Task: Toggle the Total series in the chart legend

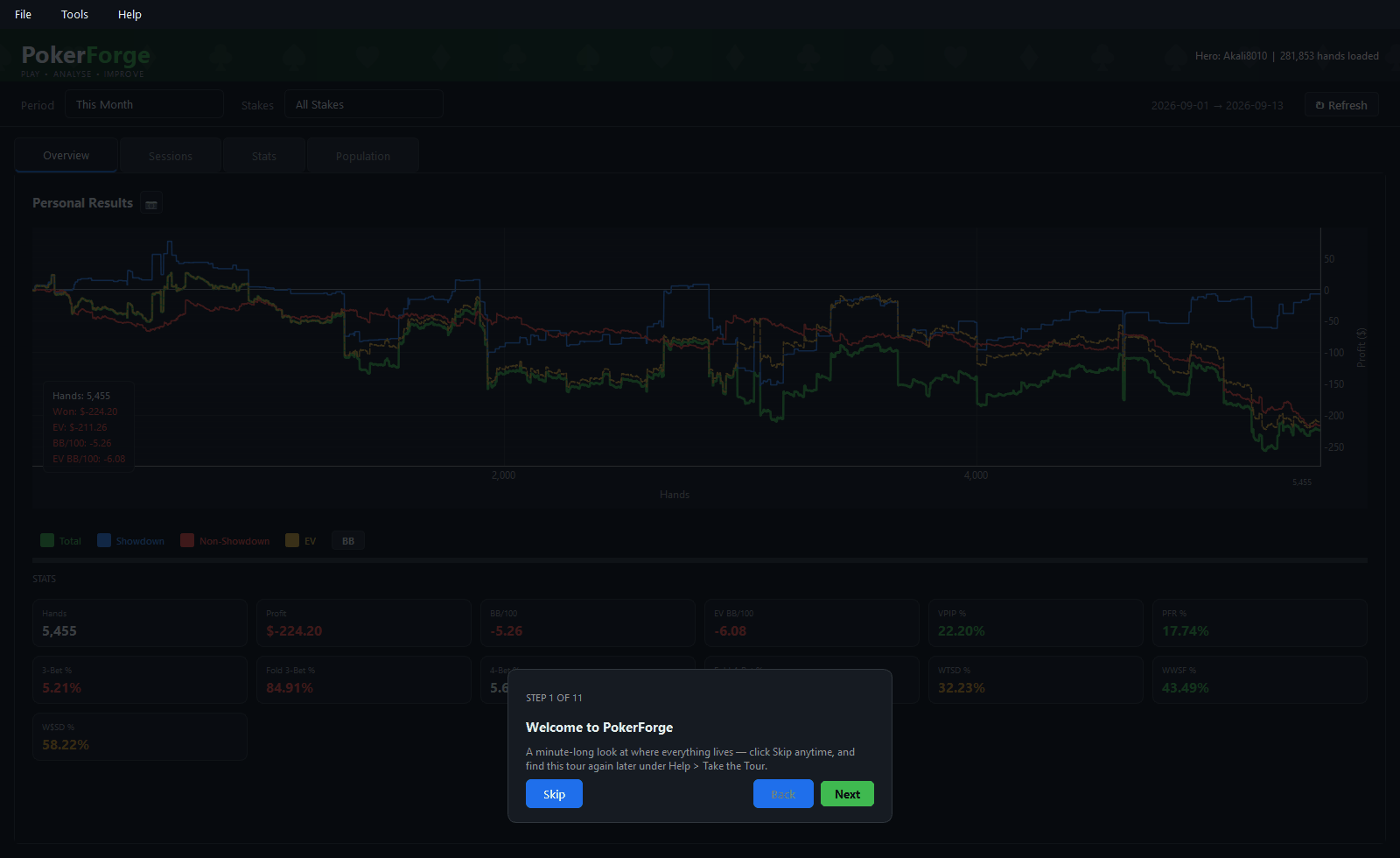Action: pyautogui.click(x=60, y=541)
